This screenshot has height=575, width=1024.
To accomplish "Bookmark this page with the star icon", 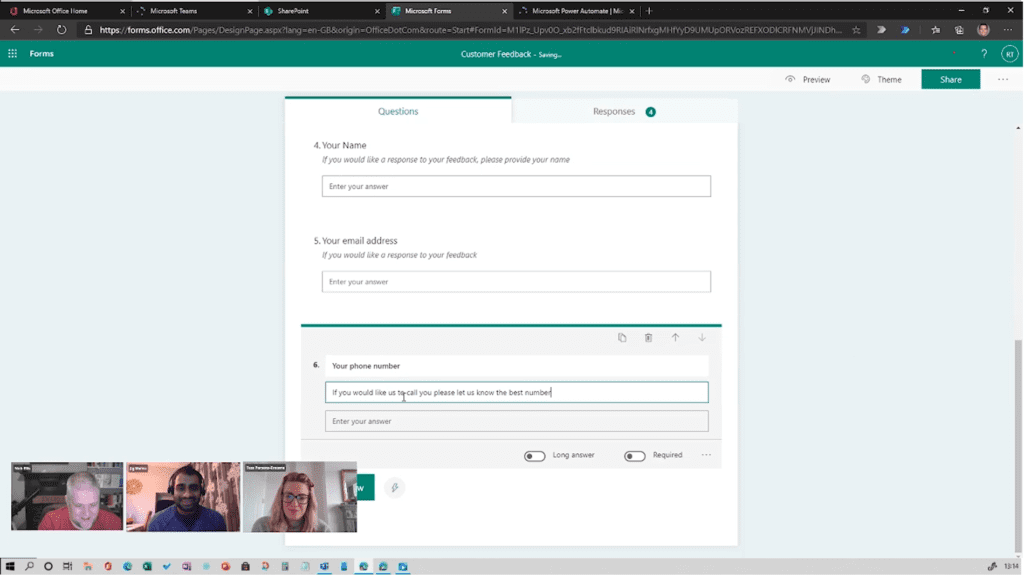I will pos(856,30).
